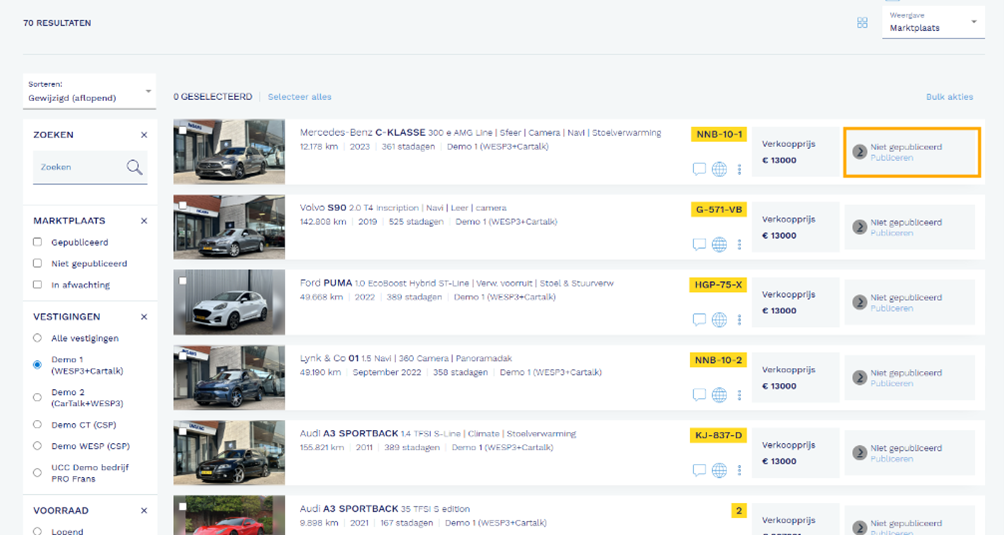Select Alle vestigingen radio option

[x=37, y=338]
